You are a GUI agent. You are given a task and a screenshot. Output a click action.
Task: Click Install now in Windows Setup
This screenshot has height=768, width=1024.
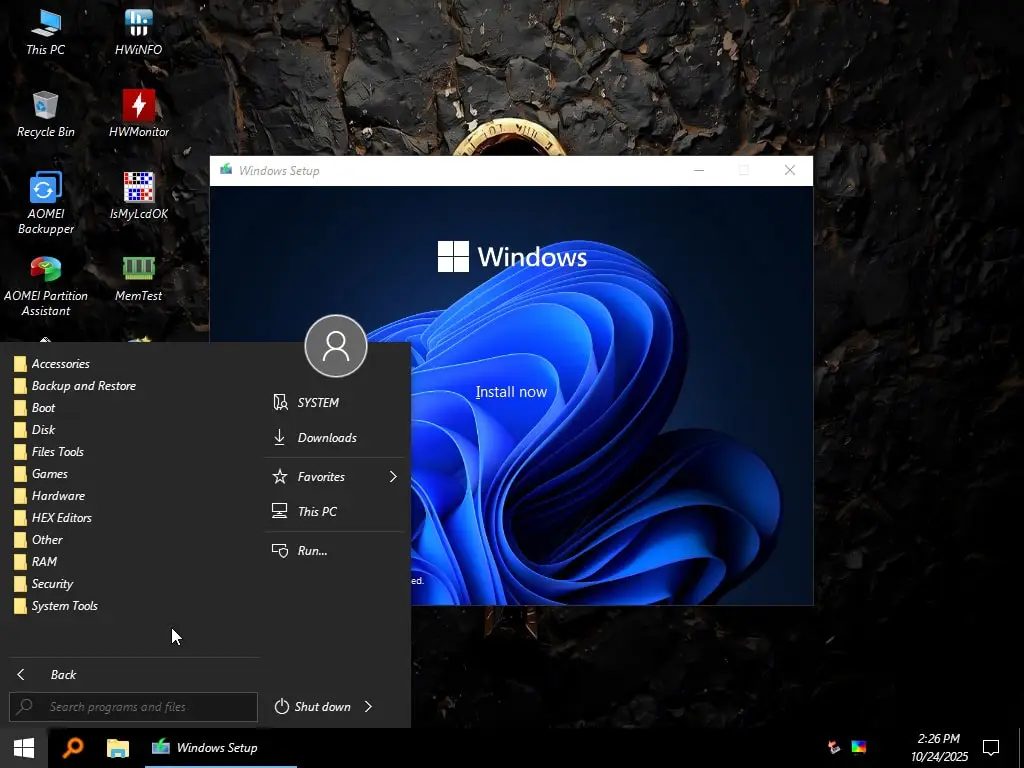click(x=511, y=391)
